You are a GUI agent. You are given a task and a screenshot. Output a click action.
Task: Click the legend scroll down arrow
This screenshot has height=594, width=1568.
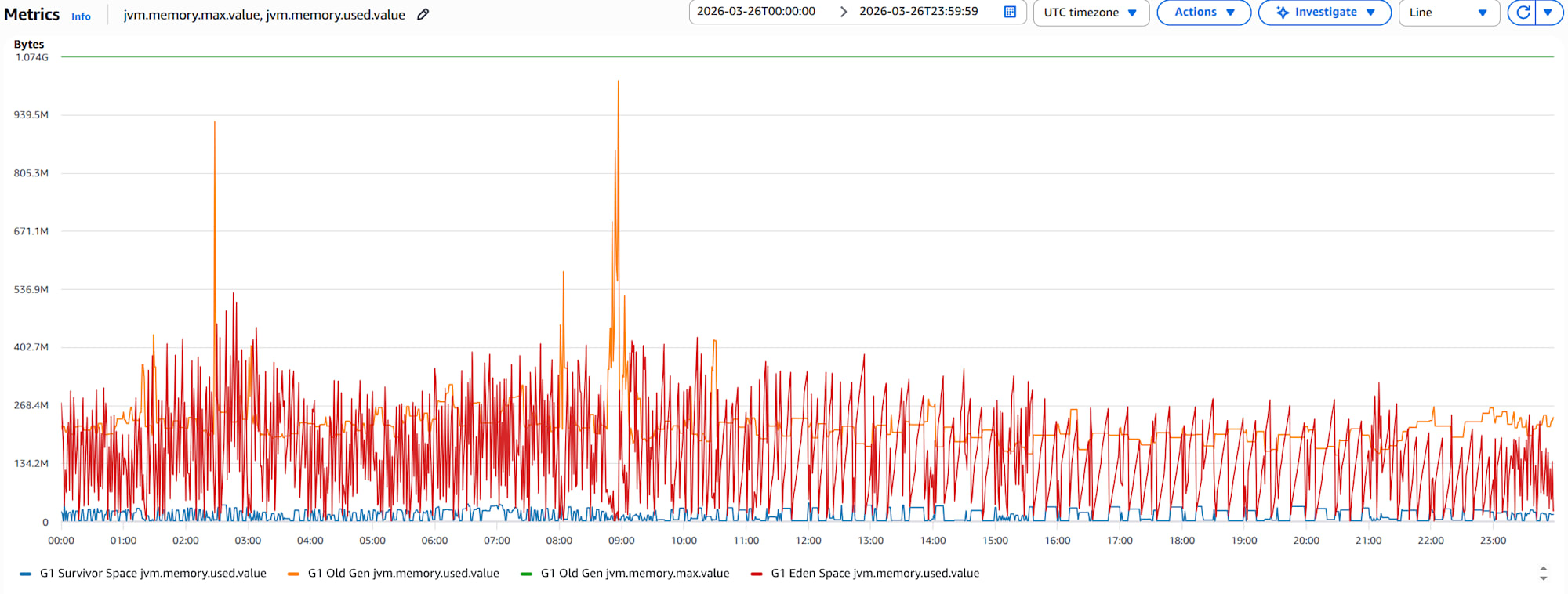coord(1543,578)
